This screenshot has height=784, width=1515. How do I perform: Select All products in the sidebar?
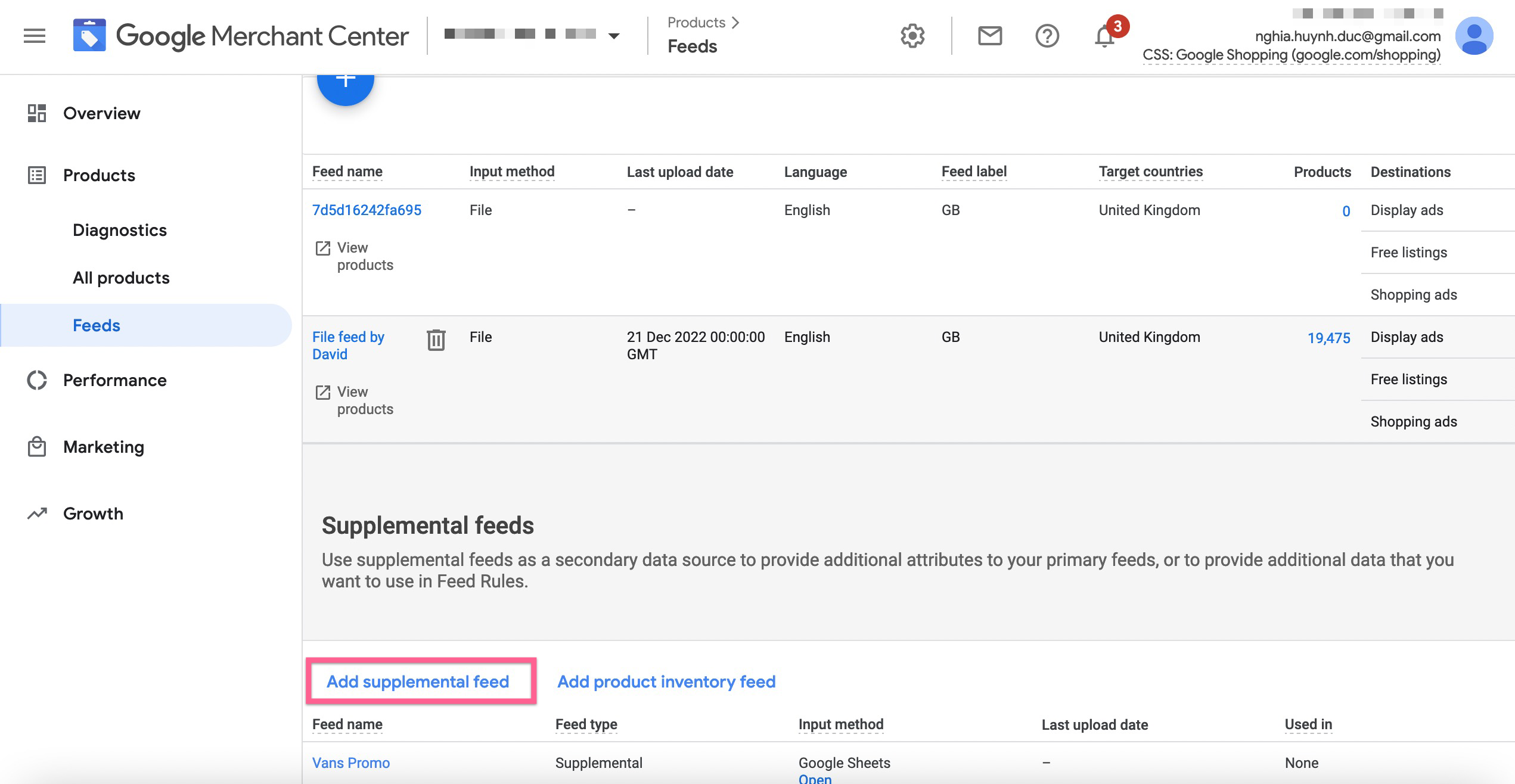click(121, 278)
